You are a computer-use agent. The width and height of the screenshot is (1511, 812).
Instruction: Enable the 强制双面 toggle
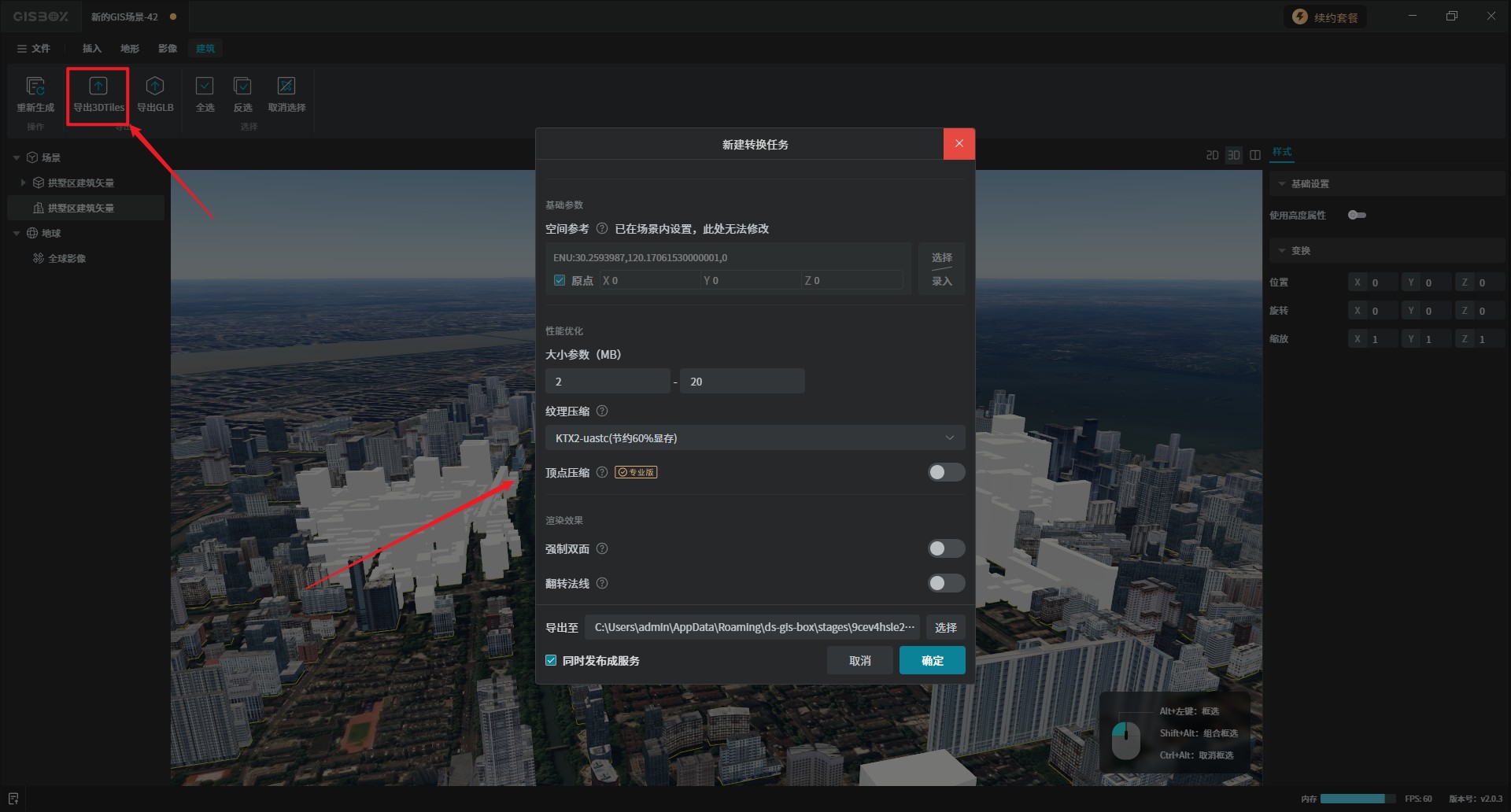(x=945, y=548)
